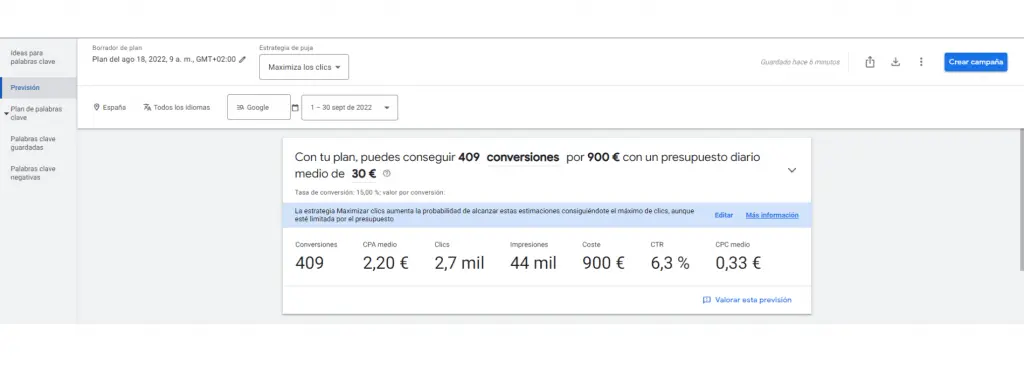Click the share plan icon

click(870, 62)
